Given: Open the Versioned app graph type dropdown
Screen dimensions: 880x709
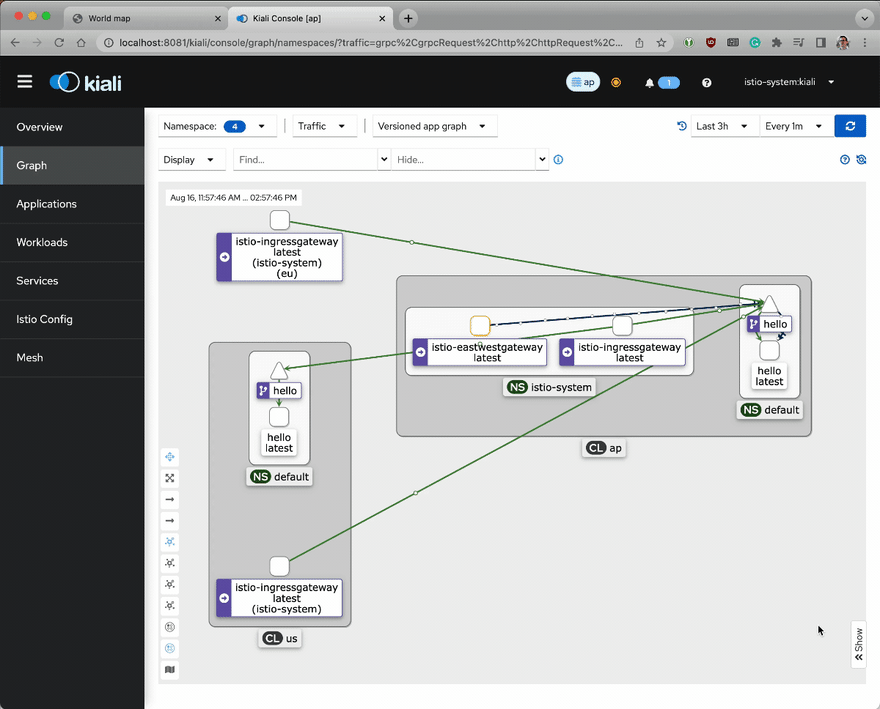Looking at the screenshot, I should click(434, 126).
